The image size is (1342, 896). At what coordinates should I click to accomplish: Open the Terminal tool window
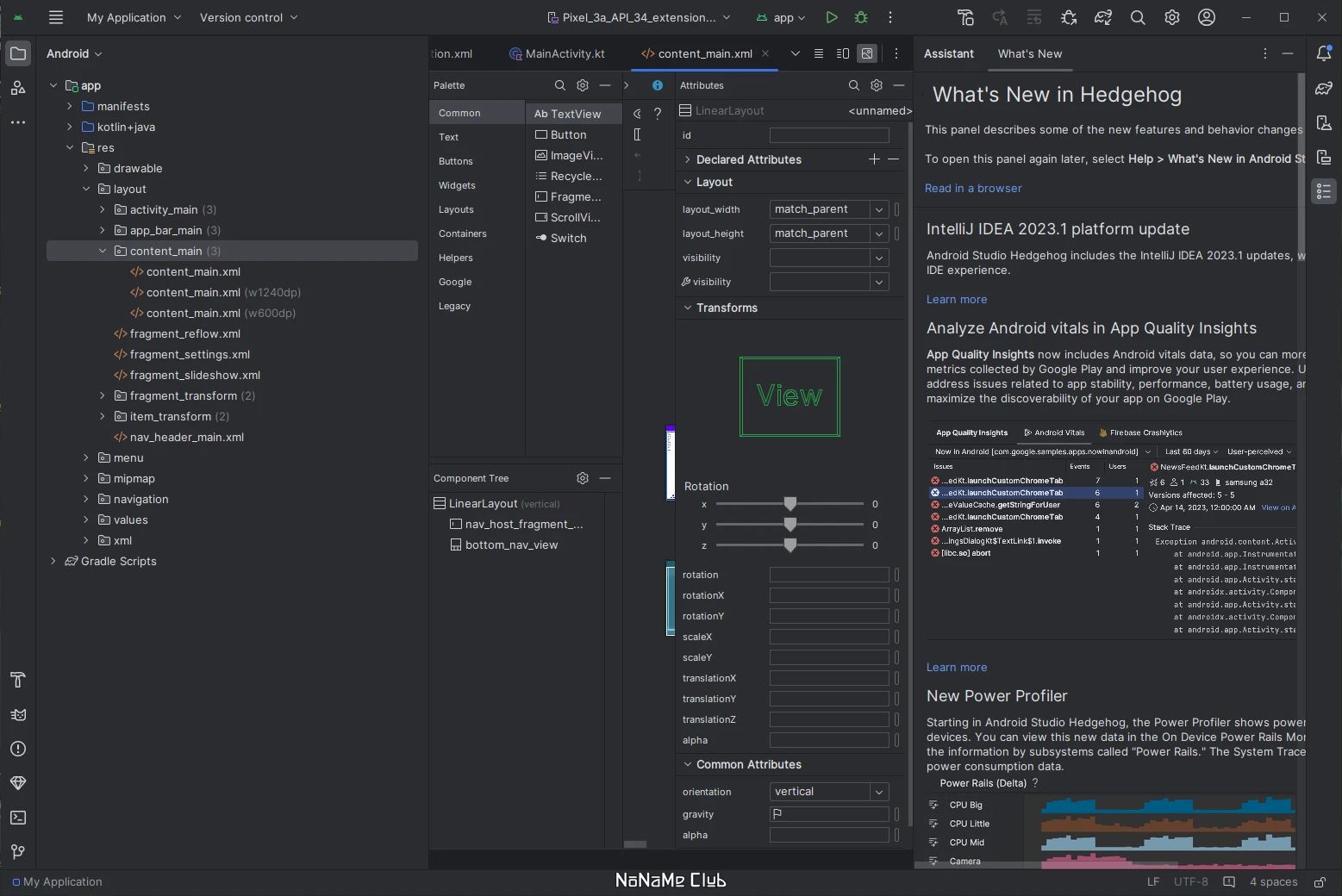click(x=18, y=818)
